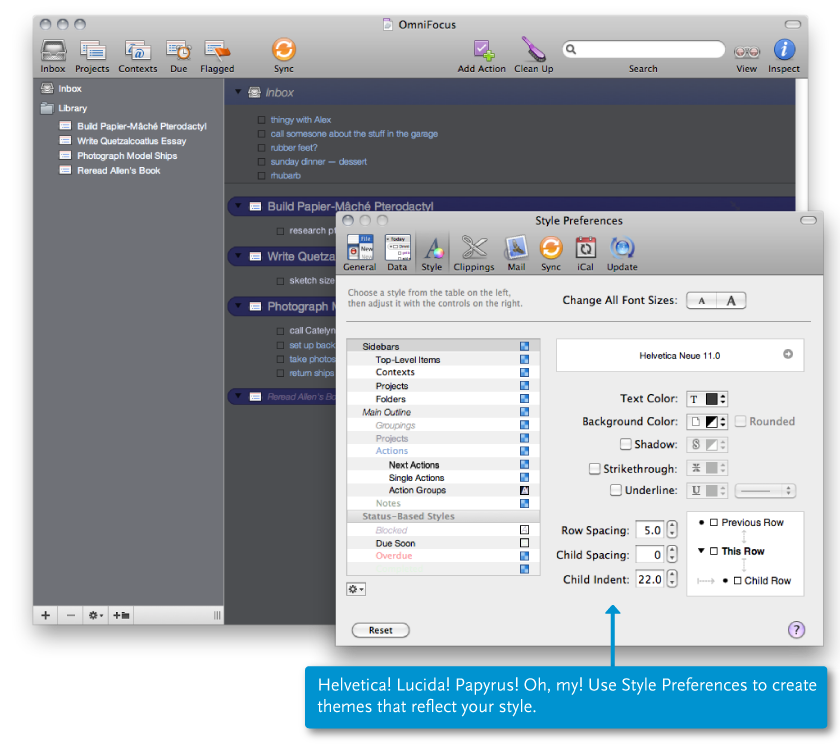The width and height of the screenshot is (840, 745).
Task: Open the Clippings preferences pane
Action: click(x=474, y=253)
